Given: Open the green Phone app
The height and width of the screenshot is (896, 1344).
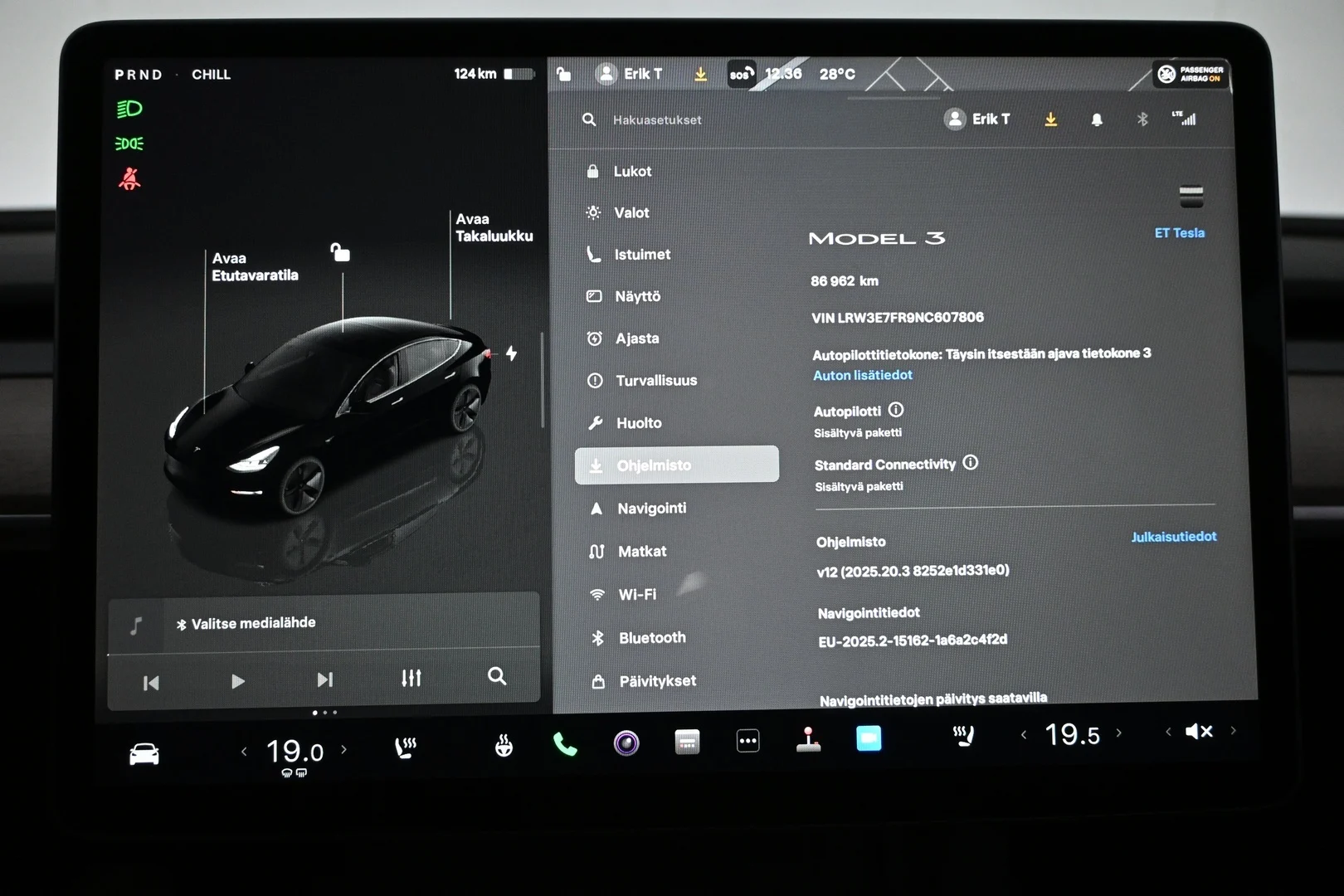Looking at the screenshot, I should [565, 744].
